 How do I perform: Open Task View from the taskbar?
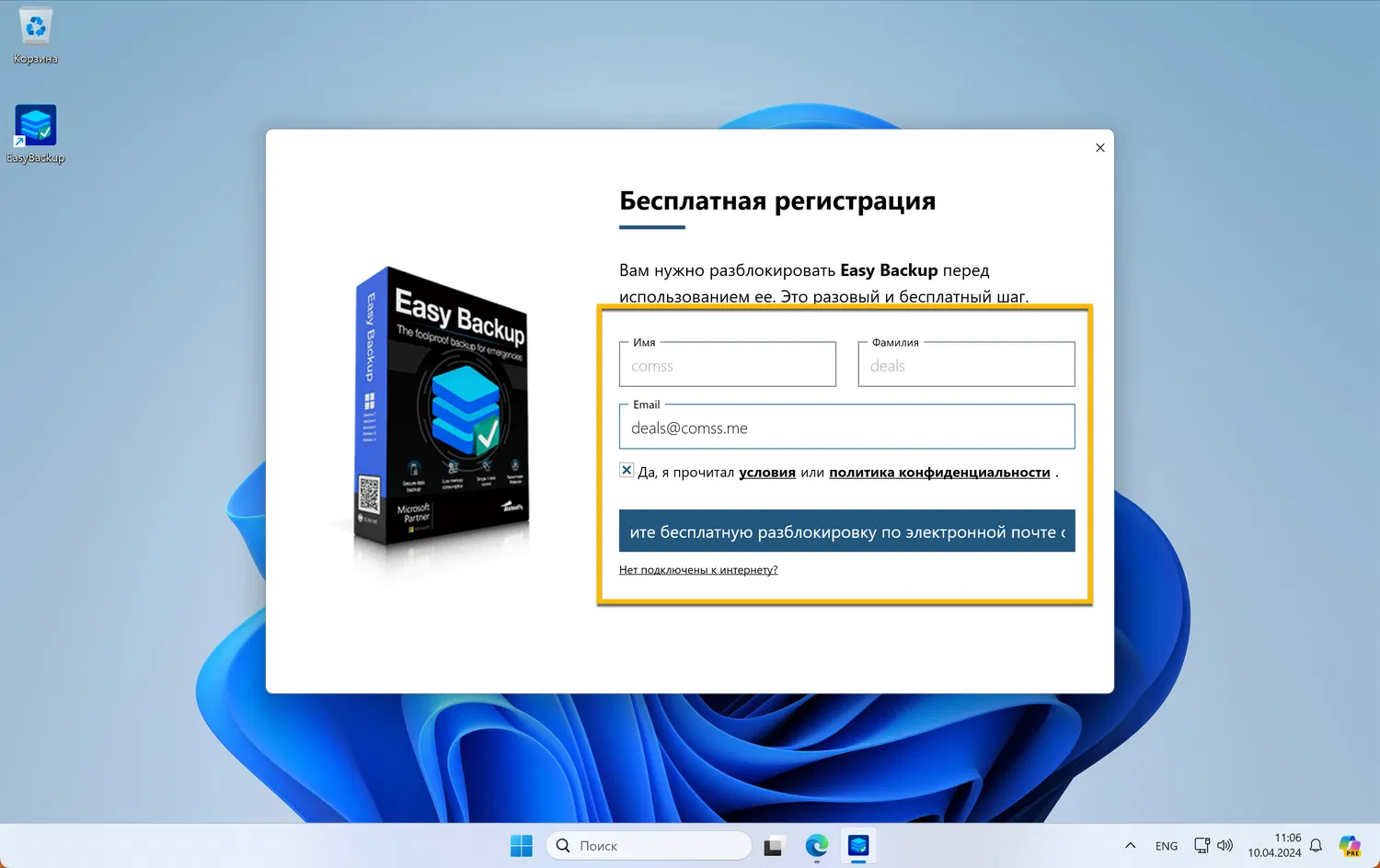pos(774,845)
